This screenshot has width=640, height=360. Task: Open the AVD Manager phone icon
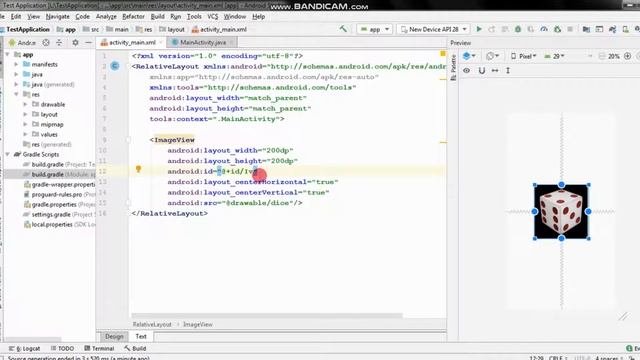(625, 29)
